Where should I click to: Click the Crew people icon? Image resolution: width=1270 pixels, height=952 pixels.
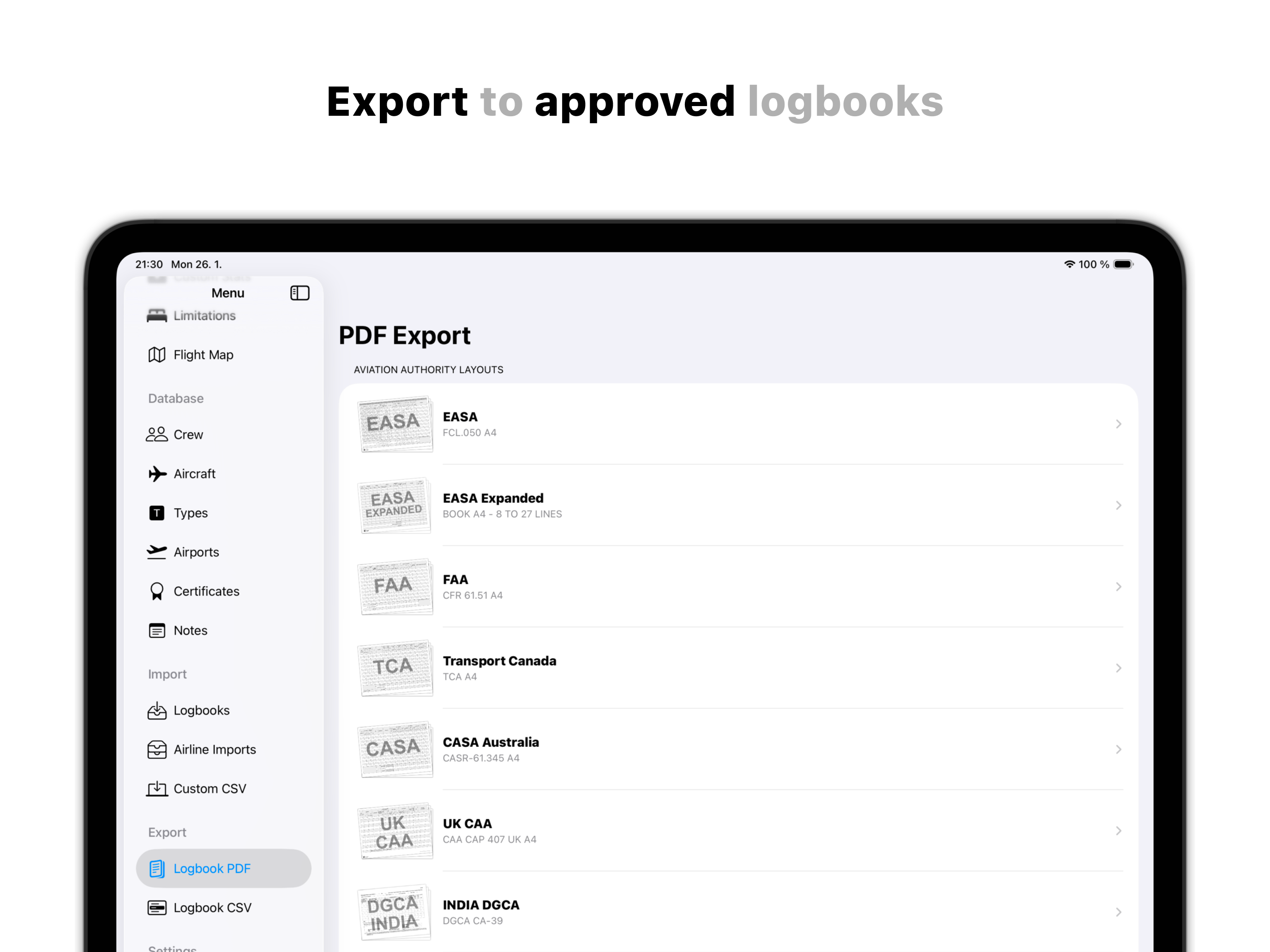[x=156, y=434]
